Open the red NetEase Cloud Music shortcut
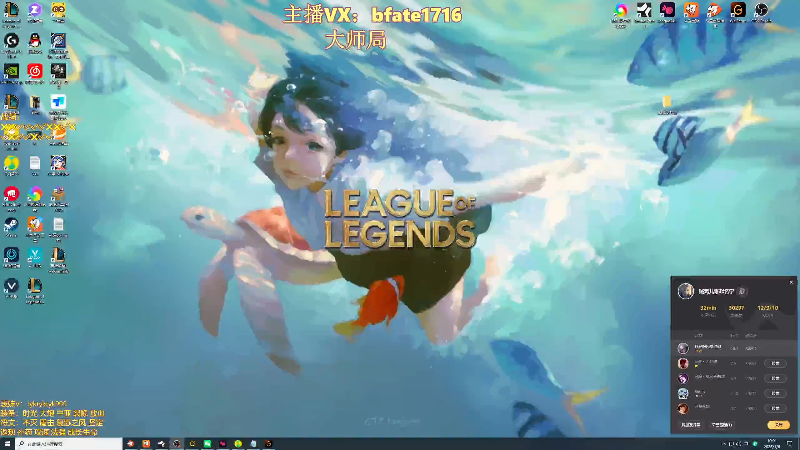 (x=35, y=71)
